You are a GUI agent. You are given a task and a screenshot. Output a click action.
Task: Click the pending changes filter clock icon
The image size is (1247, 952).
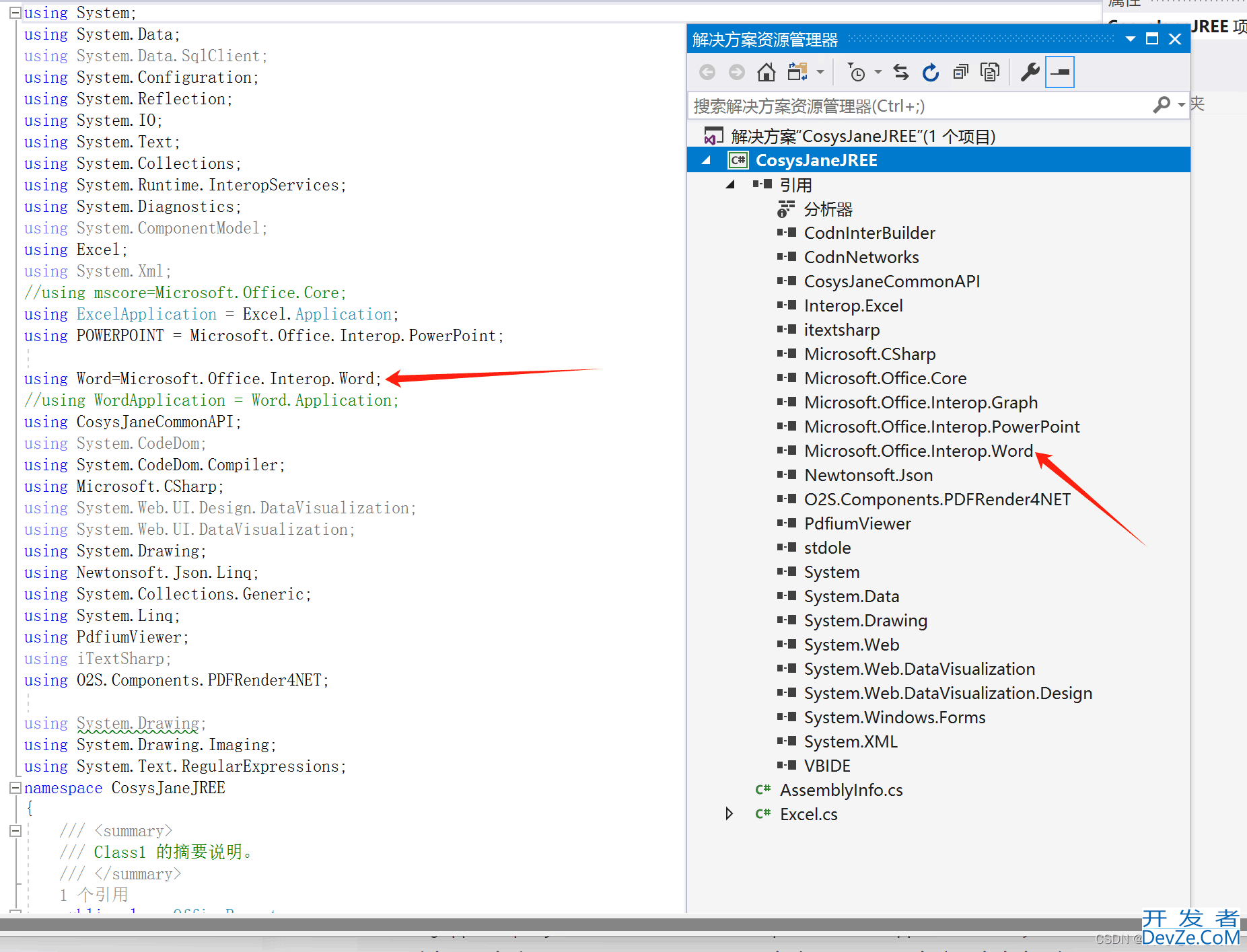point(856,72)
